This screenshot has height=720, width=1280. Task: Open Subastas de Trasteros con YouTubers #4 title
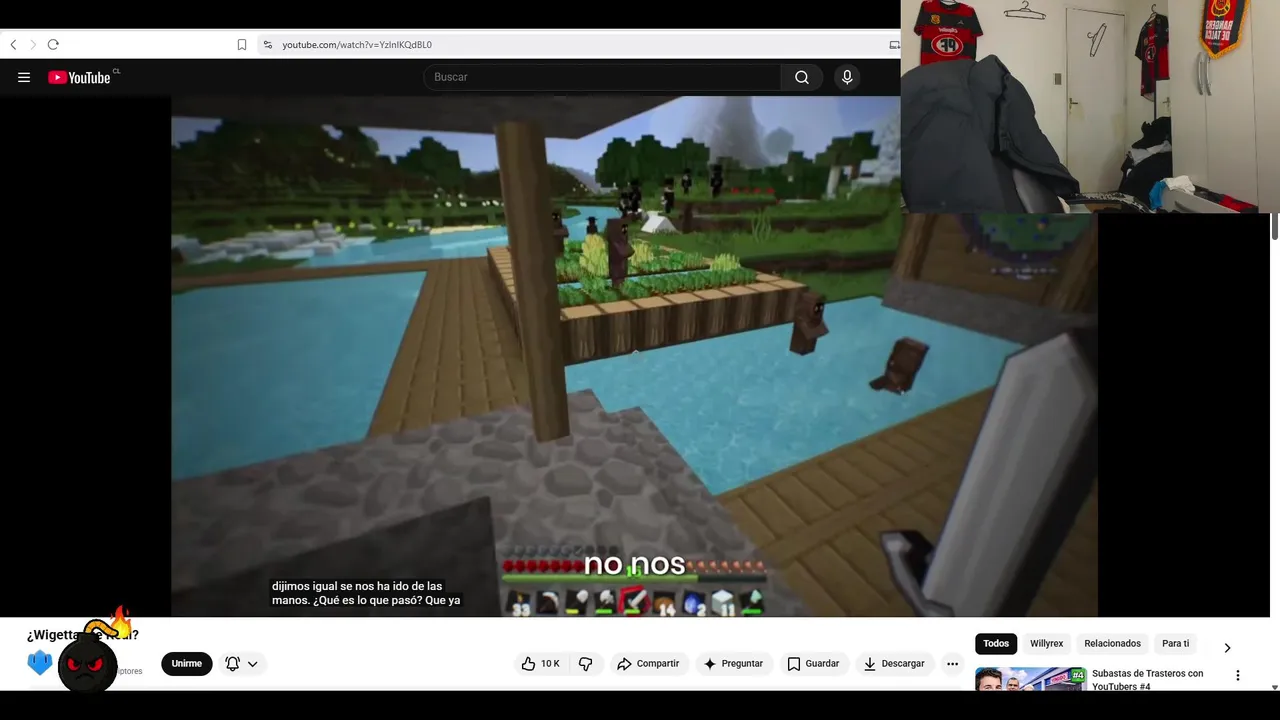coord(1147,680)
